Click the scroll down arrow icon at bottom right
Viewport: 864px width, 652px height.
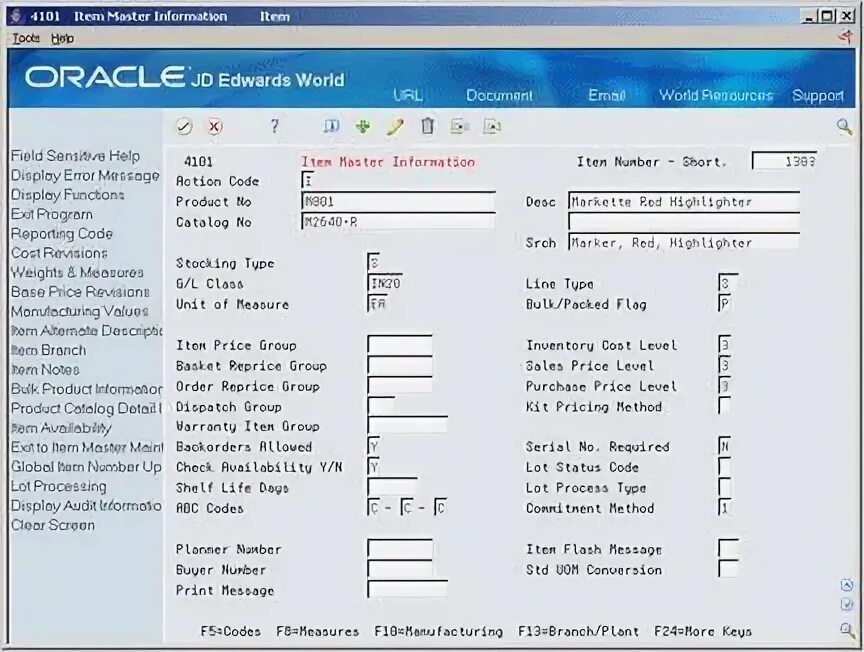pos(847,605)
